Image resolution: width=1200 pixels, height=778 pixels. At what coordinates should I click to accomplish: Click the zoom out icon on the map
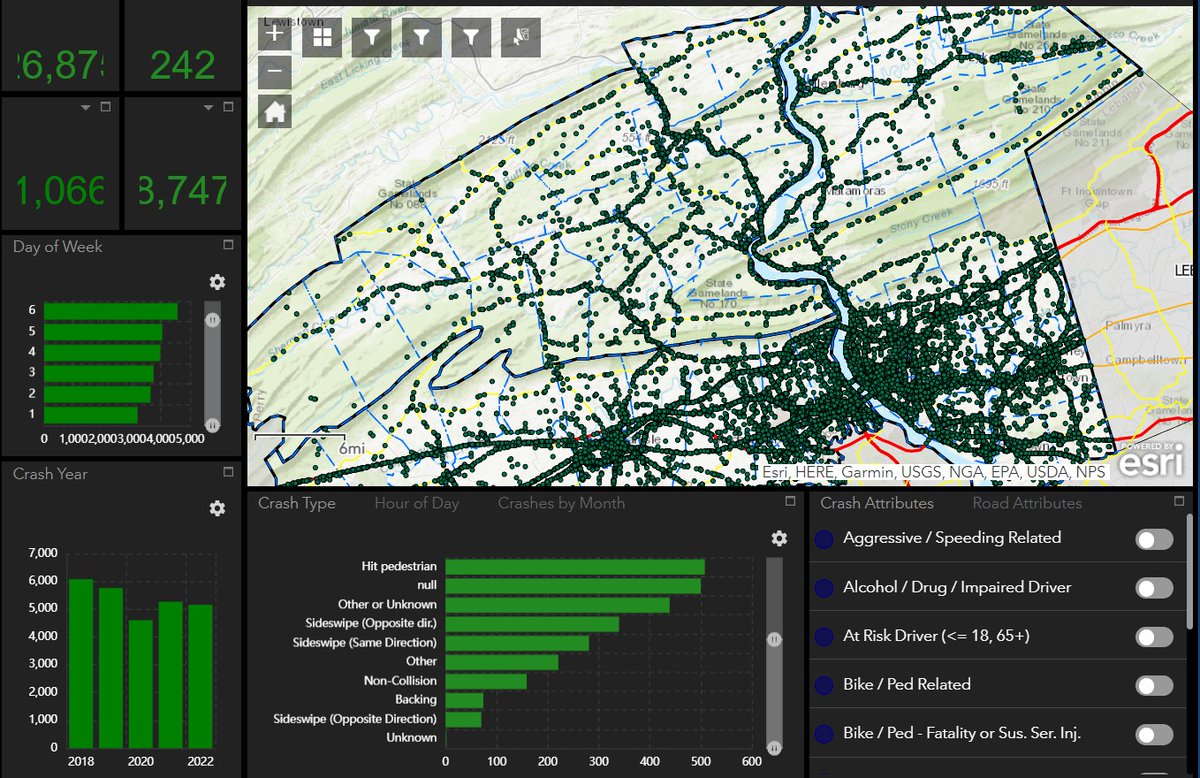click(x=274, y=72)
